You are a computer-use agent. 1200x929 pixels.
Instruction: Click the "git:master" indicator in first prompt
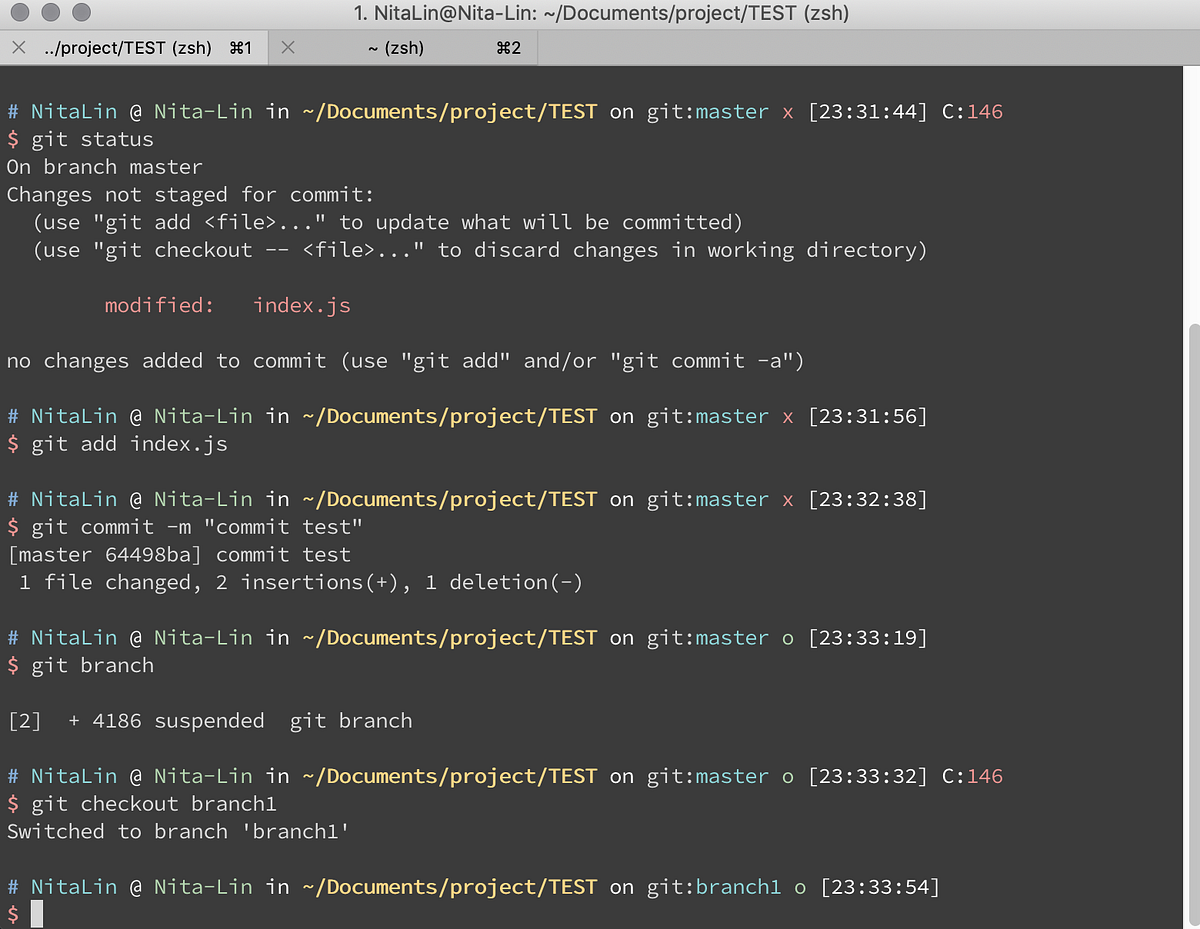pyautogui.click(x=707, y=111)
